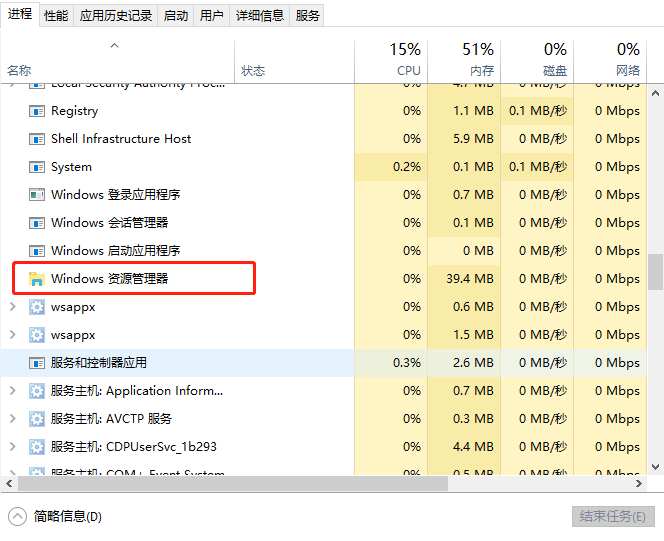Click Registry's 0.1 MB/秒 disk value

pyautogui.click(x=538, y=111)
